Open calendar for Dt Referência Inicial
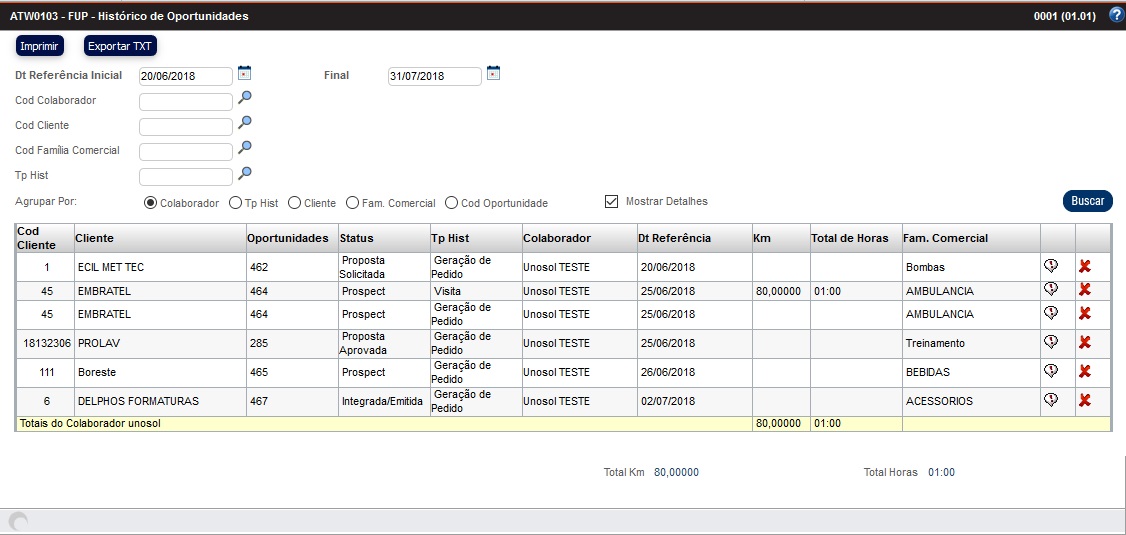 point(244,73)
